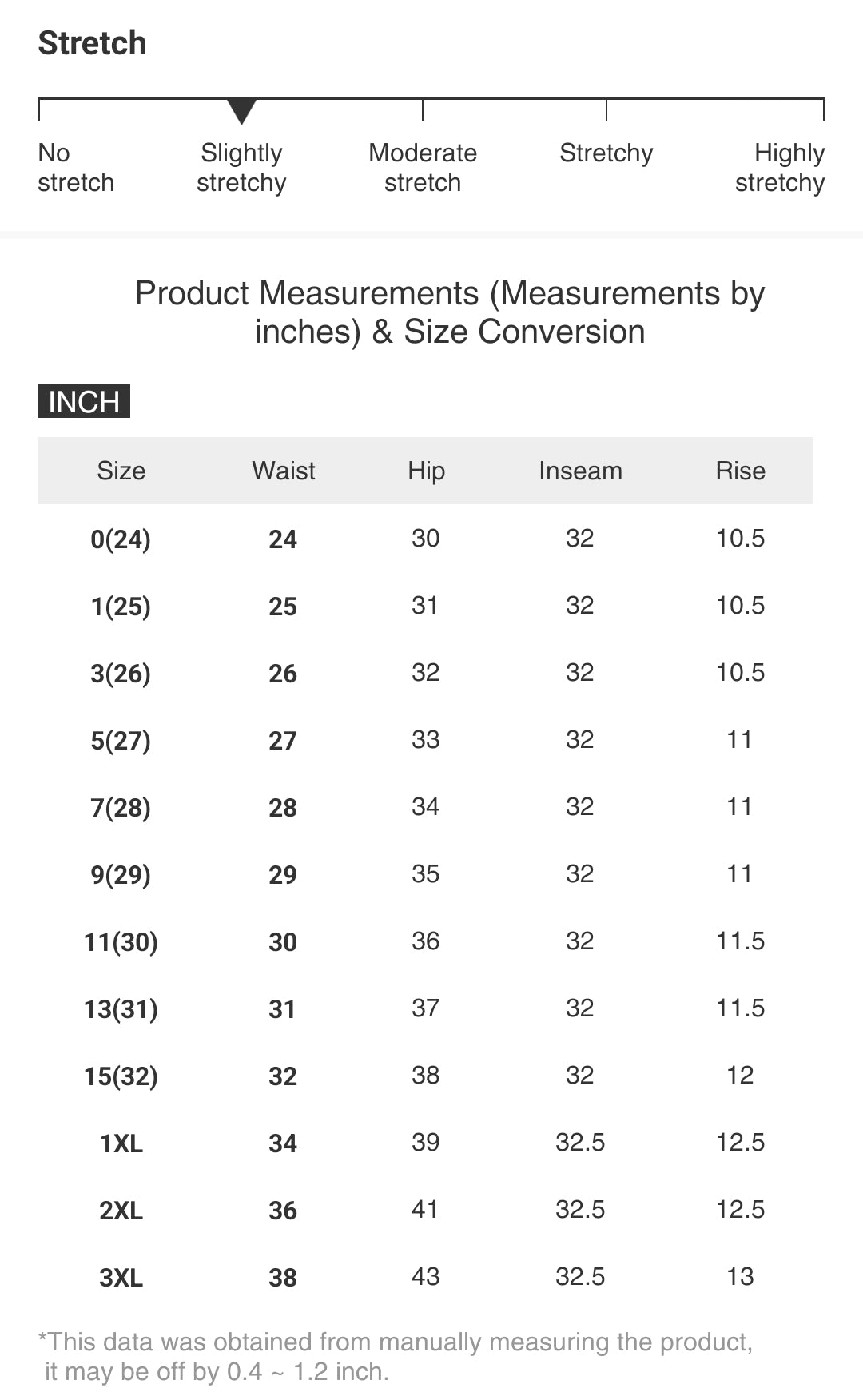This screenshot has width=863, height=1400.
Task: Click the "Moderate stretch" label
Action: [x=423, y=168]
